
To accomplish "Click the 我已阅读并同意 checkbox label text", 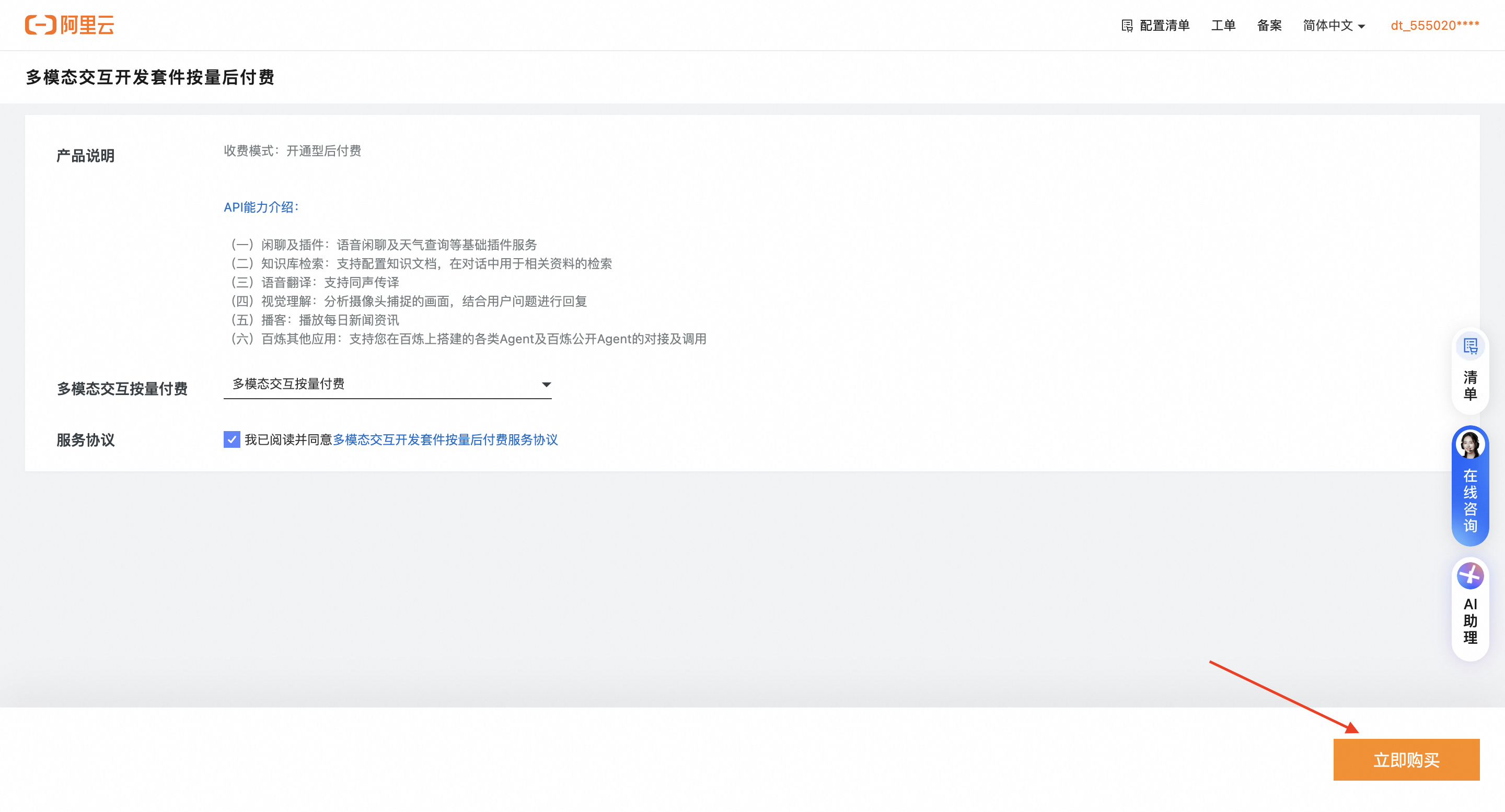I will [288, 439].
